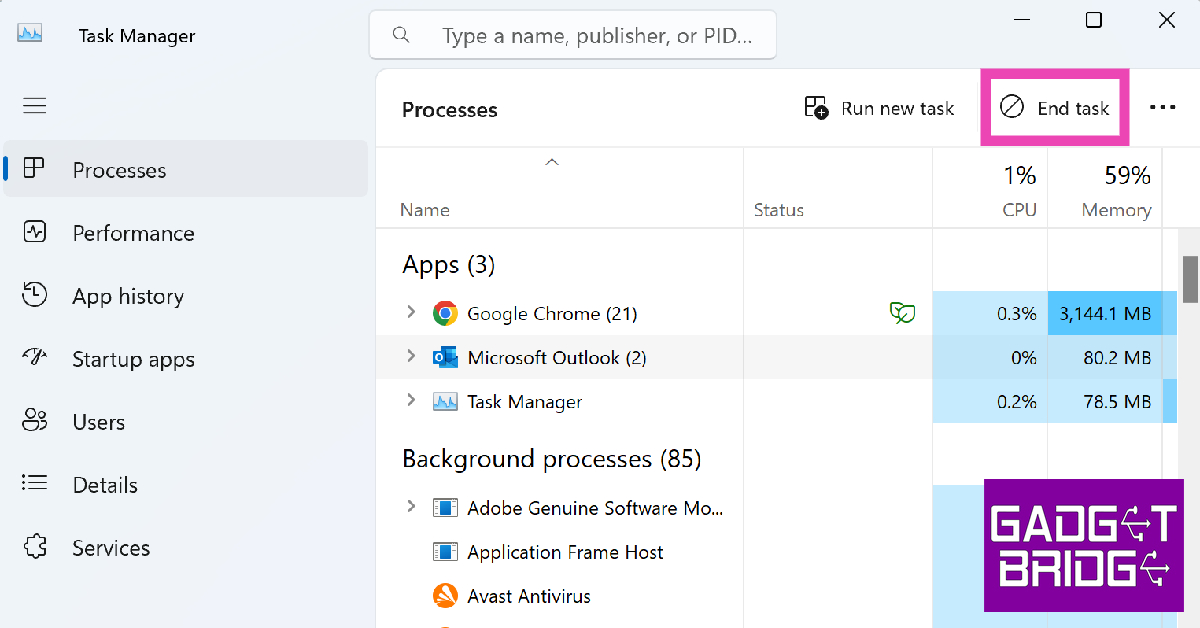Click the Run new task button
This screenshot has height=628, width=1200.
tap(880, 108)
